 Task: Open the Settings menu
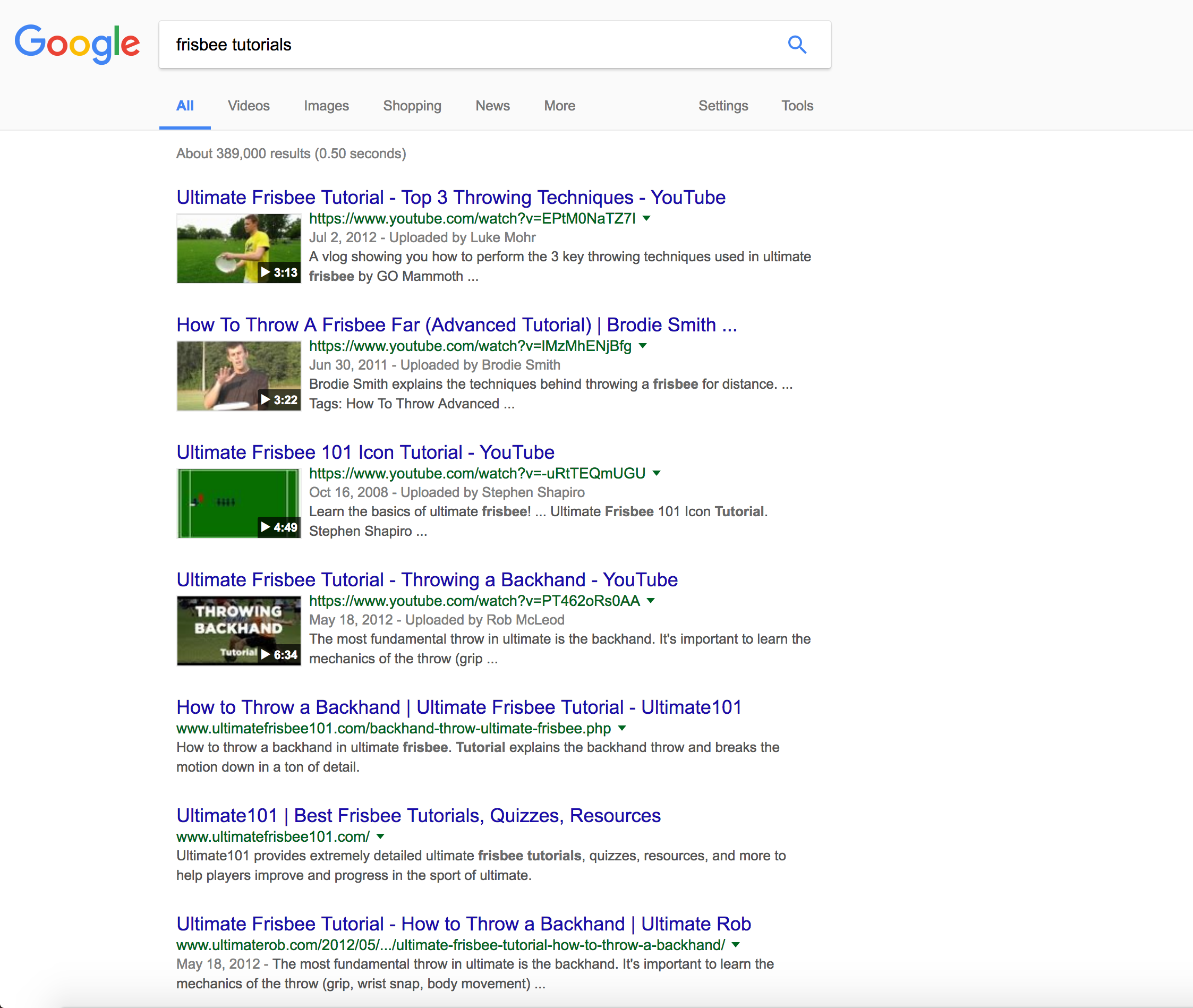coord(723,106)
